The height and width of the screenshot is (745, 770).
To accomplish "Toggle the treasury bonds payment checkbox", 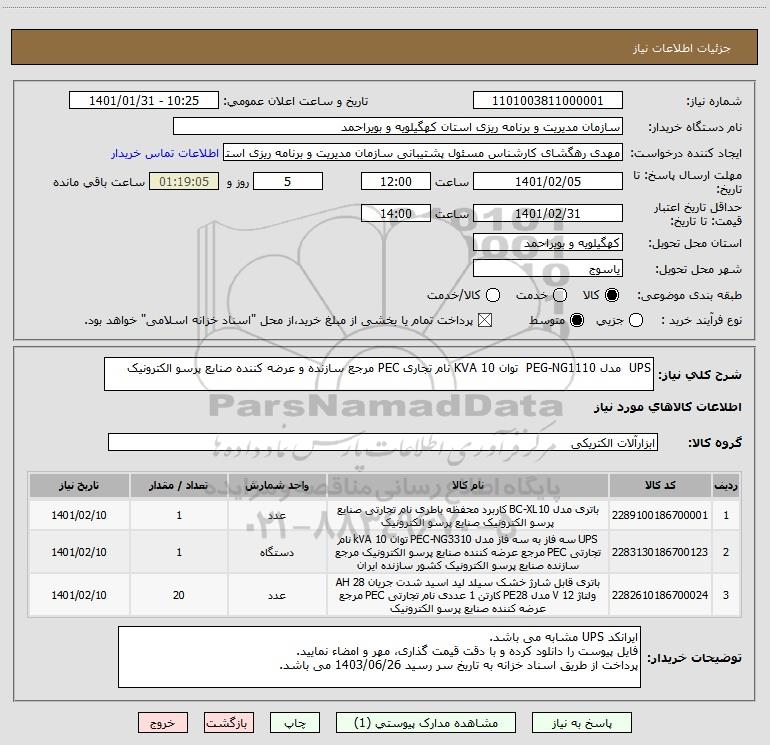I will pos(485,321).
